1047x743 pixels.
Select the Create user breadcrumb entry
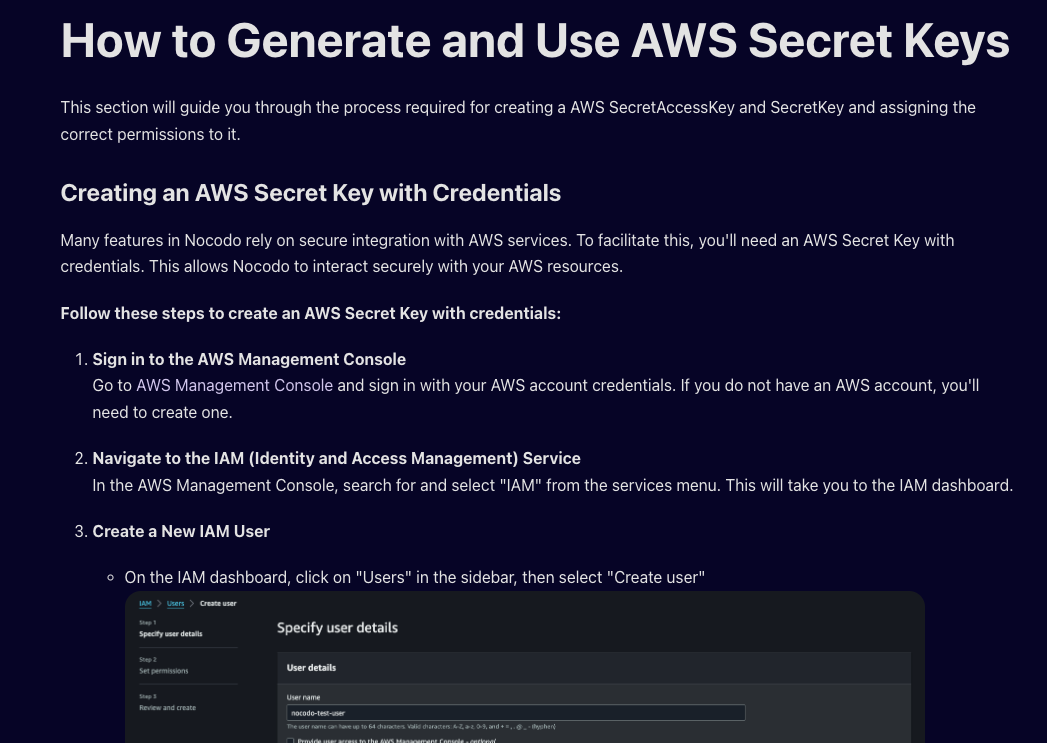coord(217,603)
